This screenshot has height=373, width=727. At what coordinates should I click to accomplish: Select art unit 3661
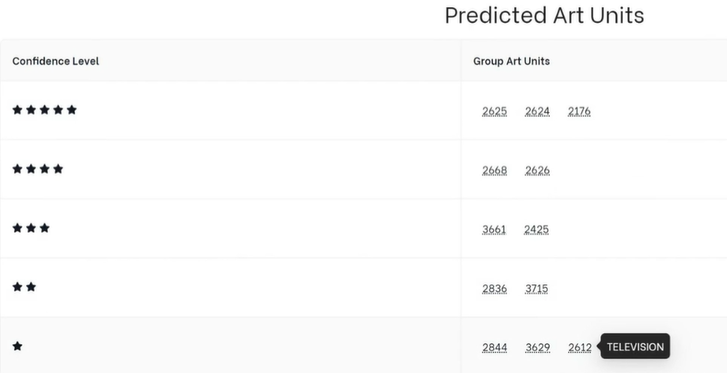494,229
